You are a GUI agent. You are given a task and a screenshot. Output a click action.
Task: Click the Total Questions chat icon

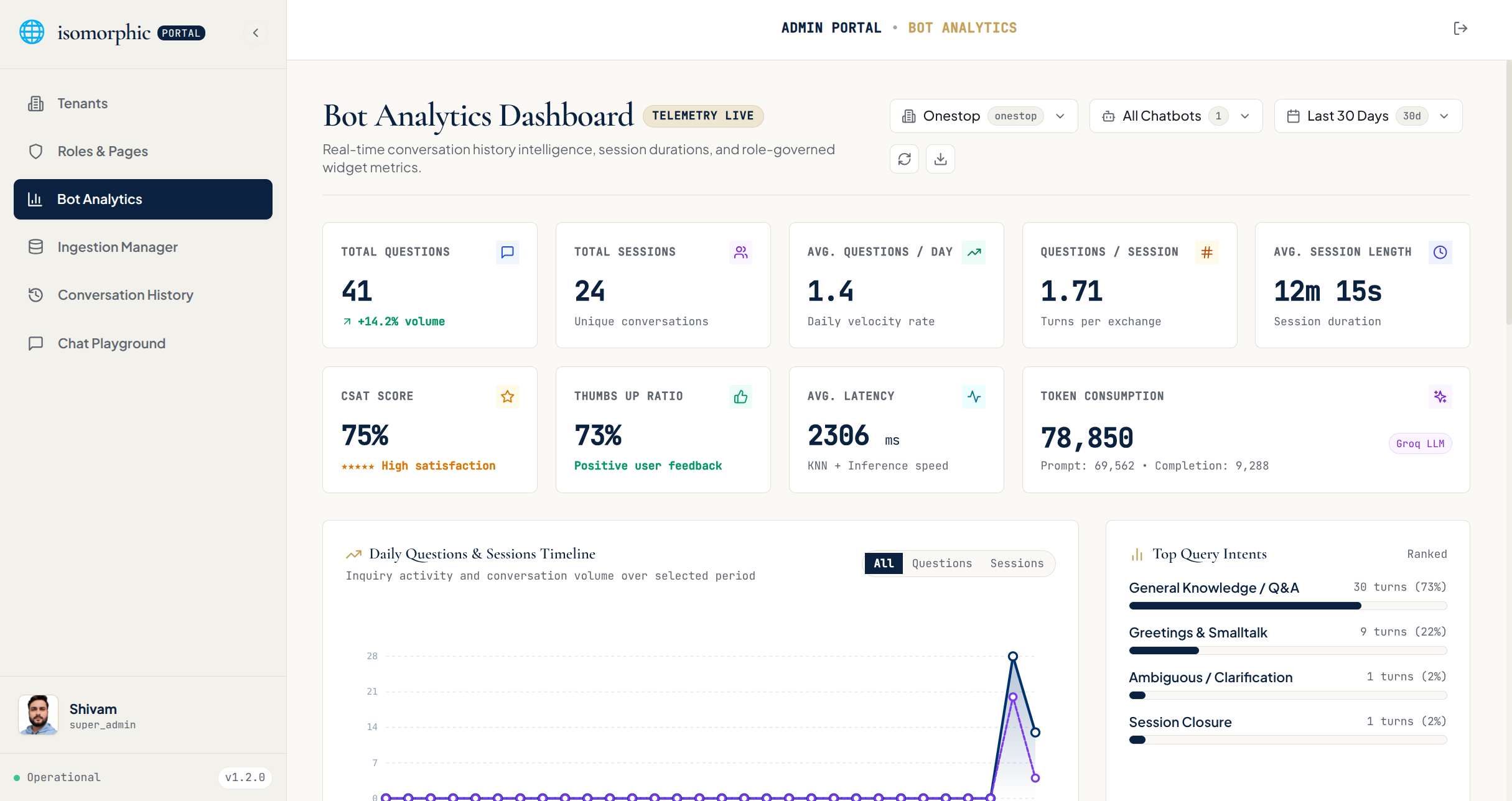[507, 252]
